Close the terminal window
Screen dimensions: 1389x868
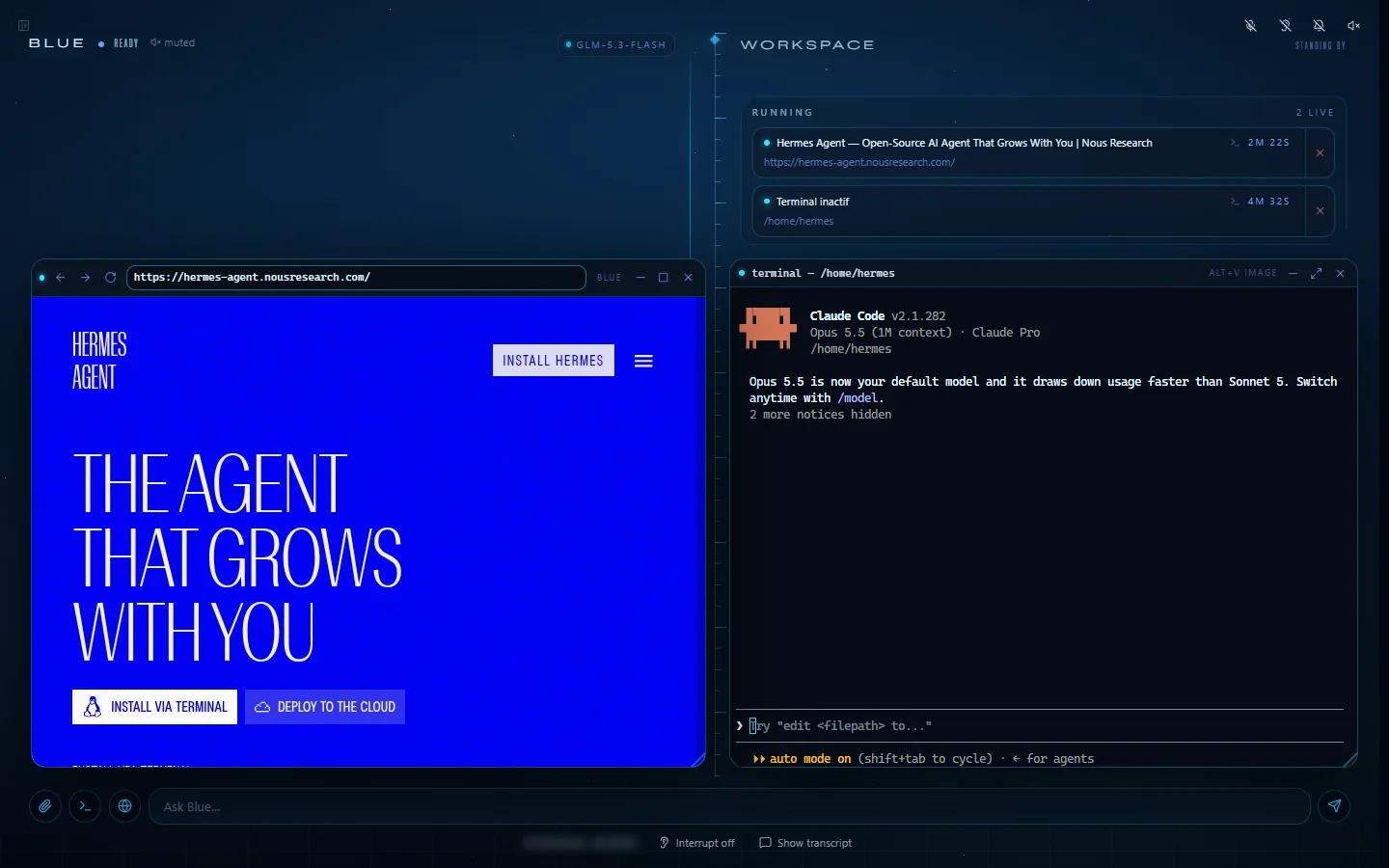(1340, 273)
